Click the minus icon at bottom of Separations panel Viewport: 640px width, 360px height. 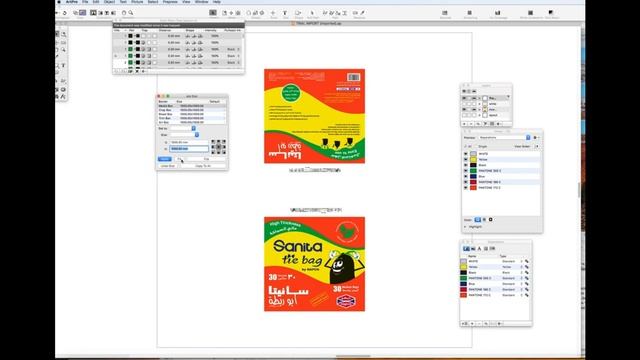(x=479, y=323)
